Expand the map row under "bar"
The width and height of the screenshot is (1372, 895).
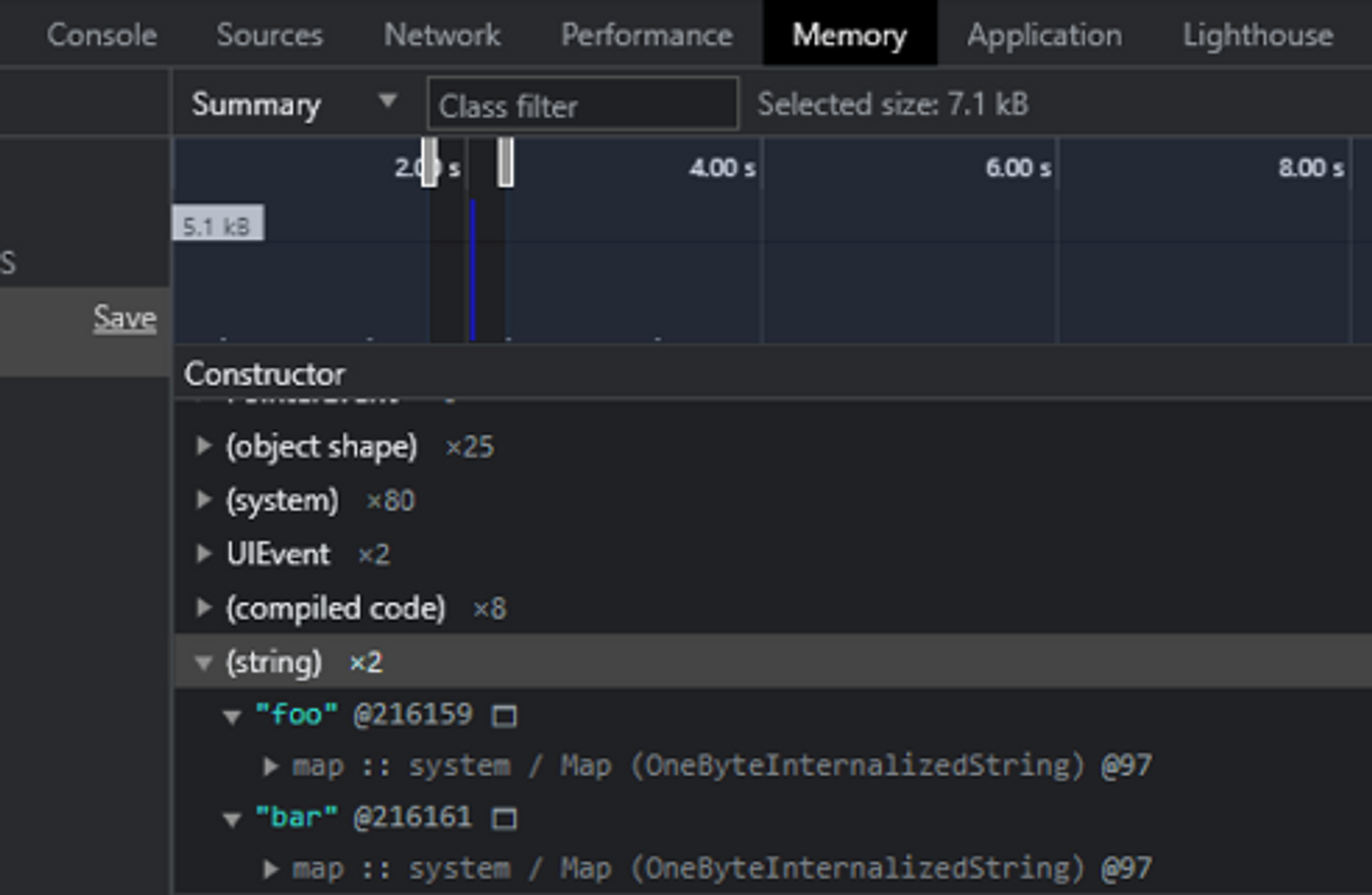point(271,869)
